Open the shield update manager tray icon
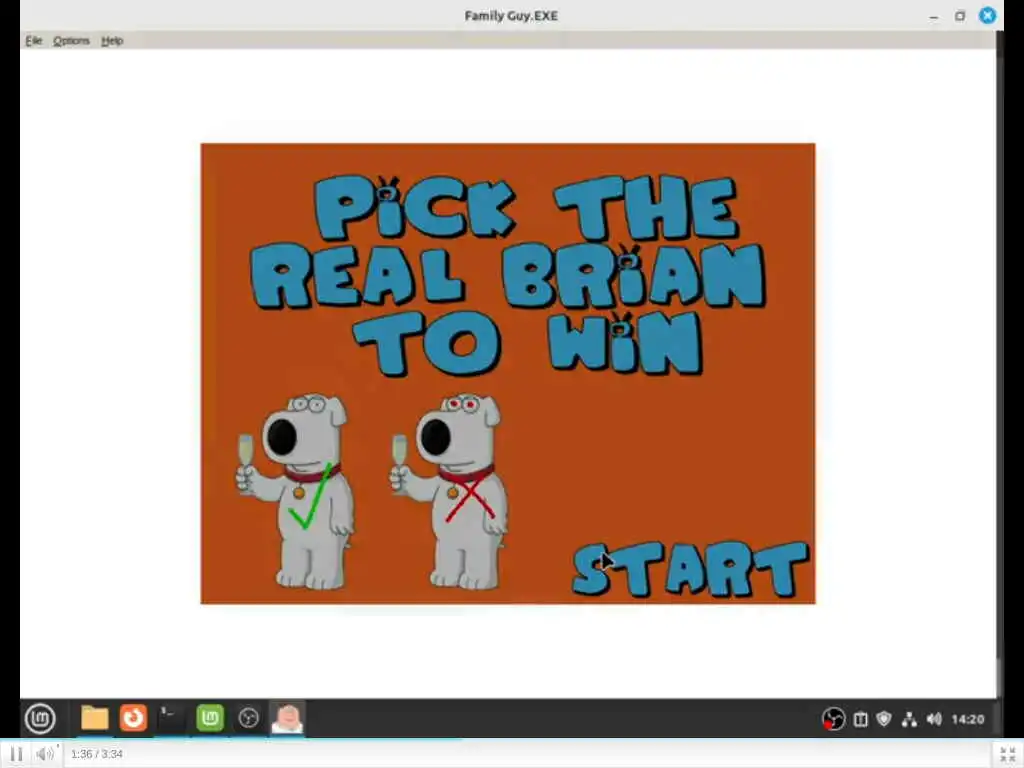Viewport: 1024px width, 768px height. [x=884, y=719]
